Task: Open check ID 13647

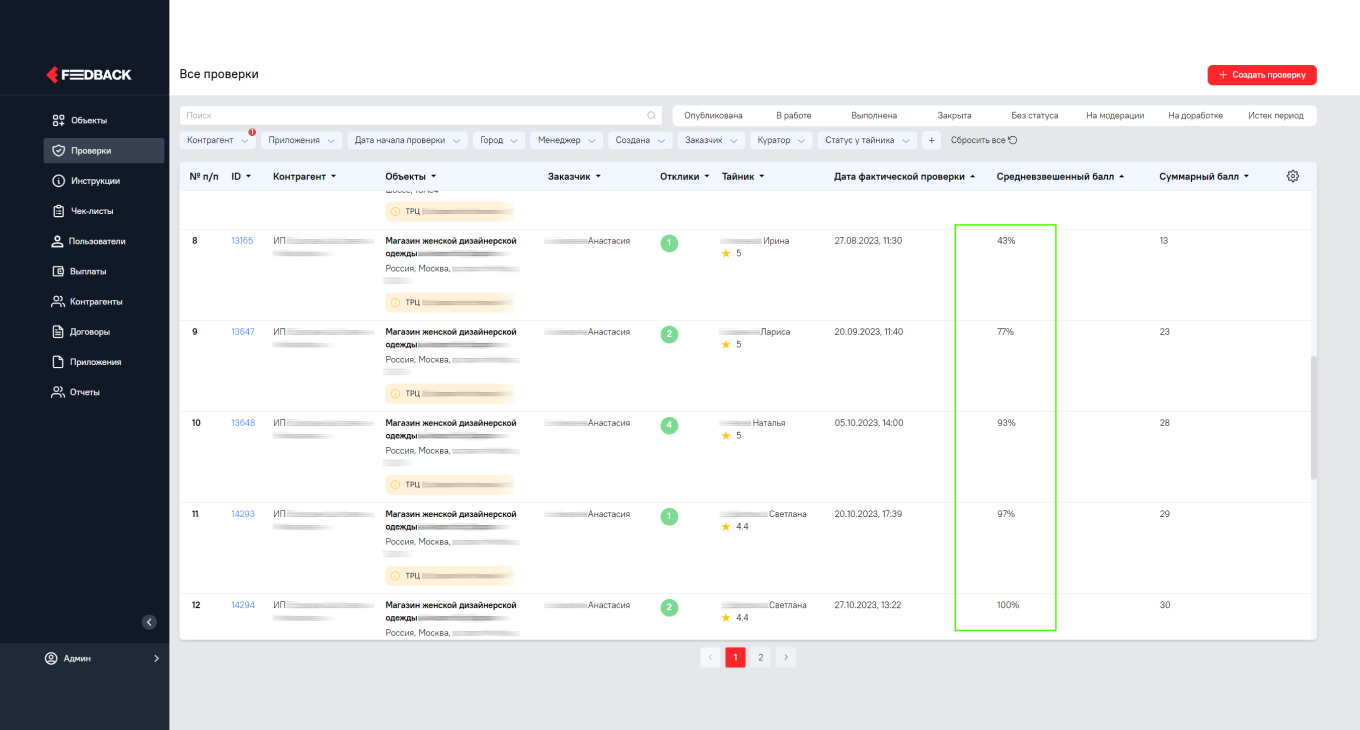Action: pyautogui.click(x=242, y=332)
